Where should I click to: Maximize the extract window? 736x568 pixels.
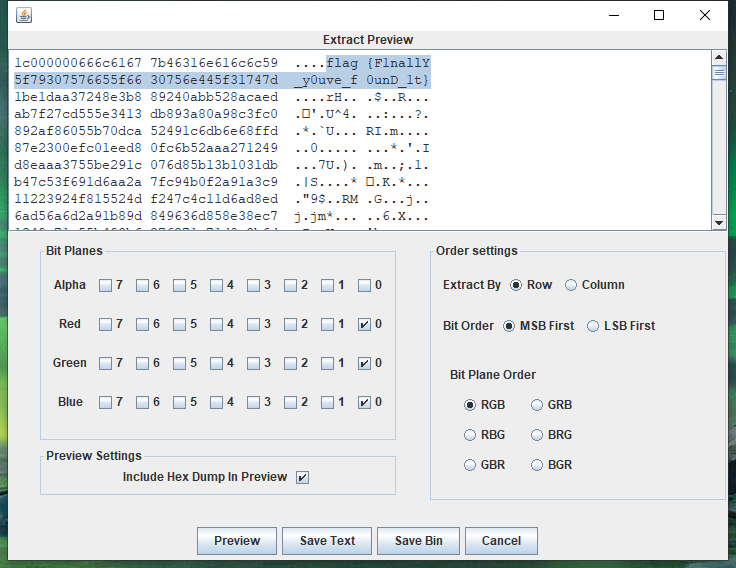click(x=659, y=15)
